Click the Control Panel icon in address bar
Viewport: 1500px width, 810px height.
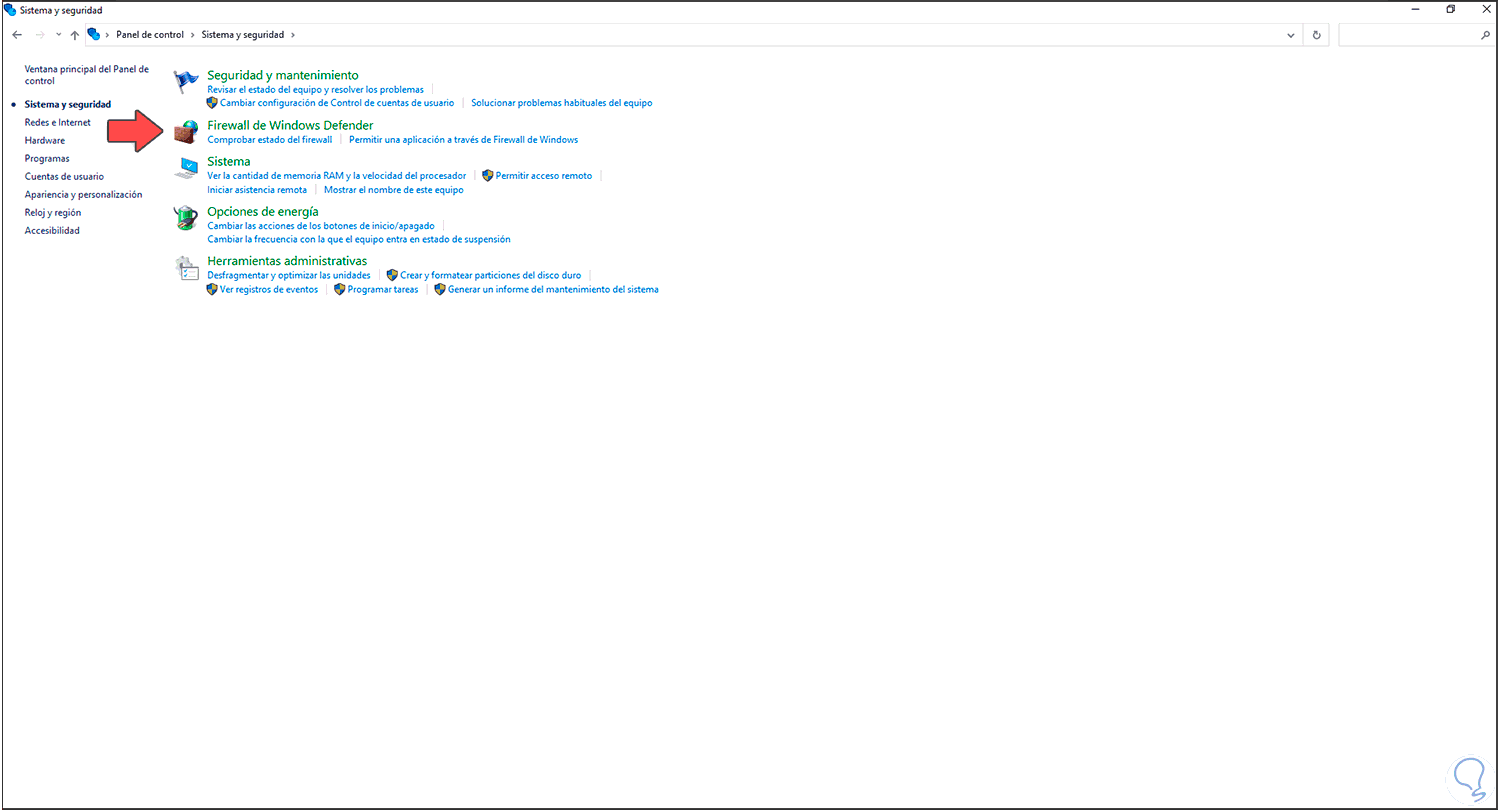(94, 34)
